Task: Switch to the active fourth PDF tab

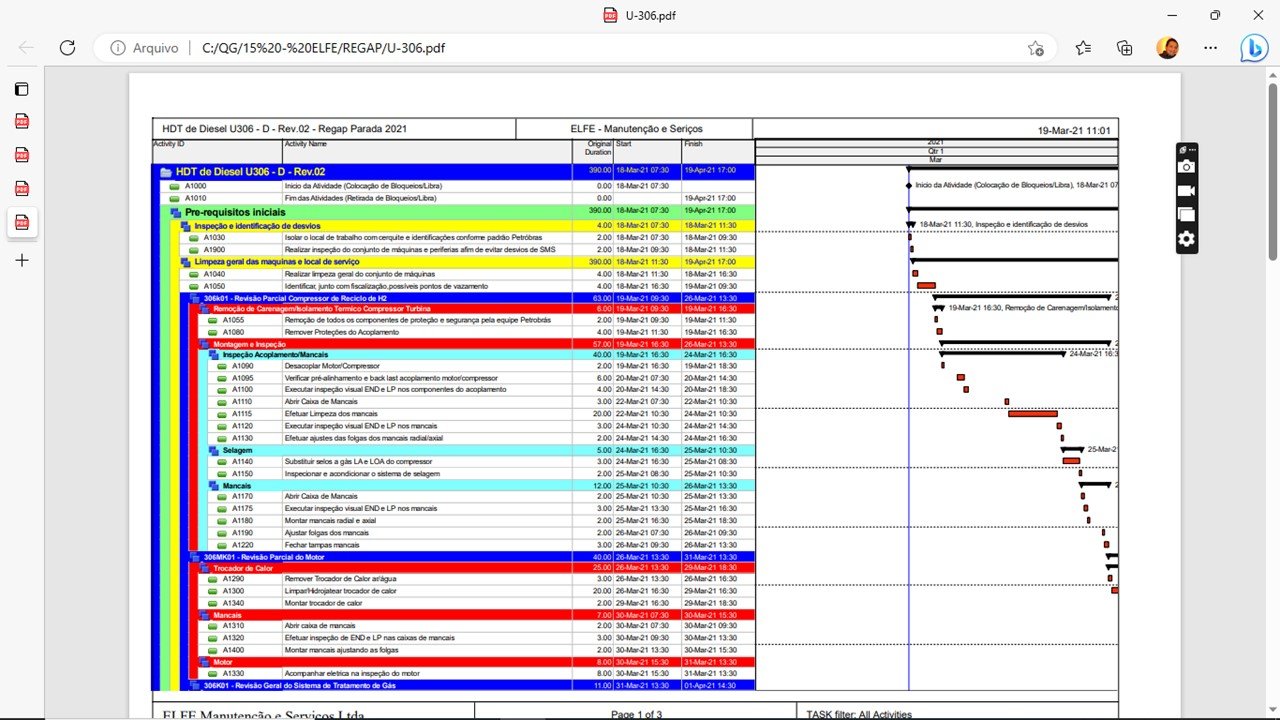Action: click(x=22, y=222)
